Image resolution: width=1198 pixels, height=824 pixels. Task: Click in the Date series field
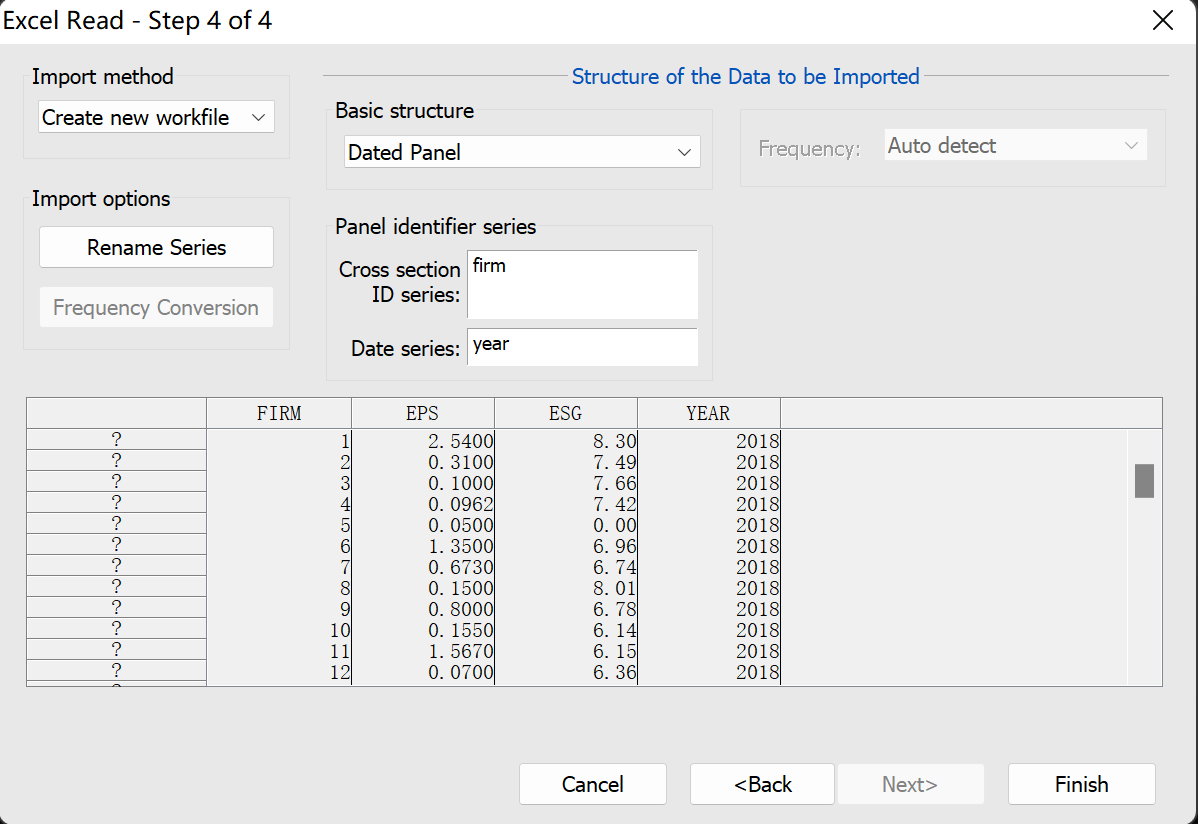582,346
